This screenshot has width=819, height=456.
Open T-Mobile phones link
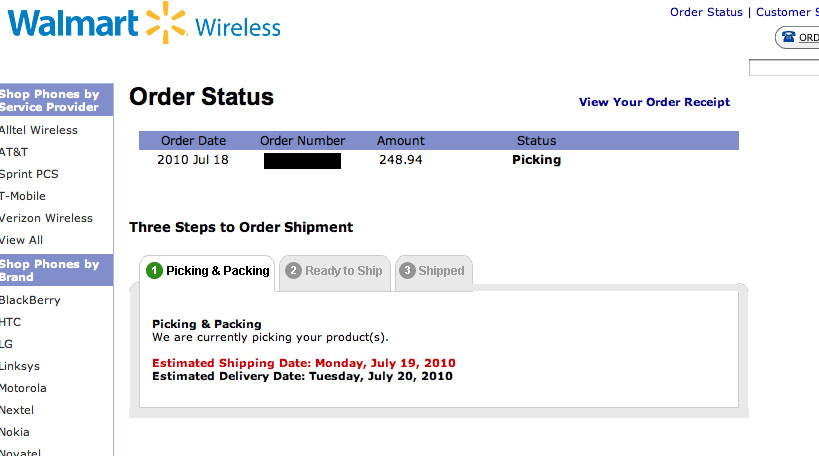tap(23, 196)
